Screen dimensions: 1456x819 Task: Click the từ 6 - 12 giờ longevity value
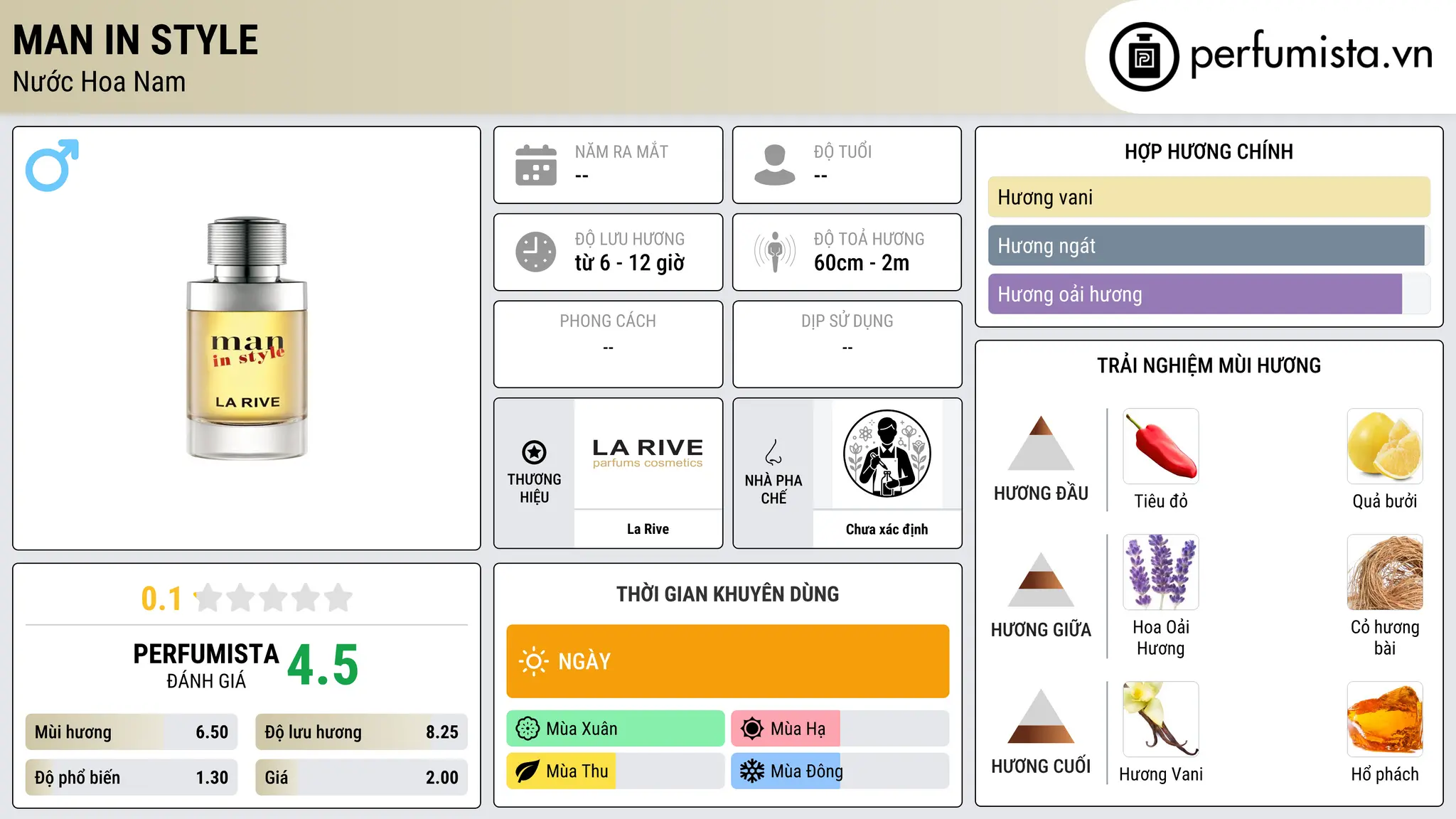pos(630,263)
